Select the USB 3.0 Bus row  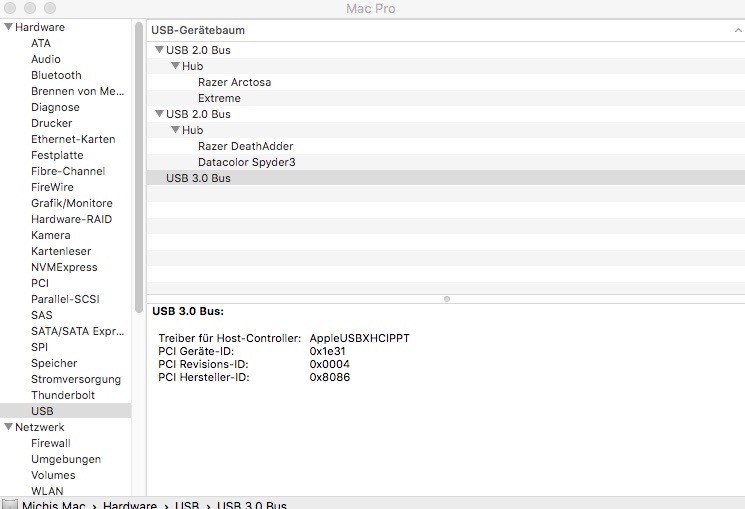point(446,178)
